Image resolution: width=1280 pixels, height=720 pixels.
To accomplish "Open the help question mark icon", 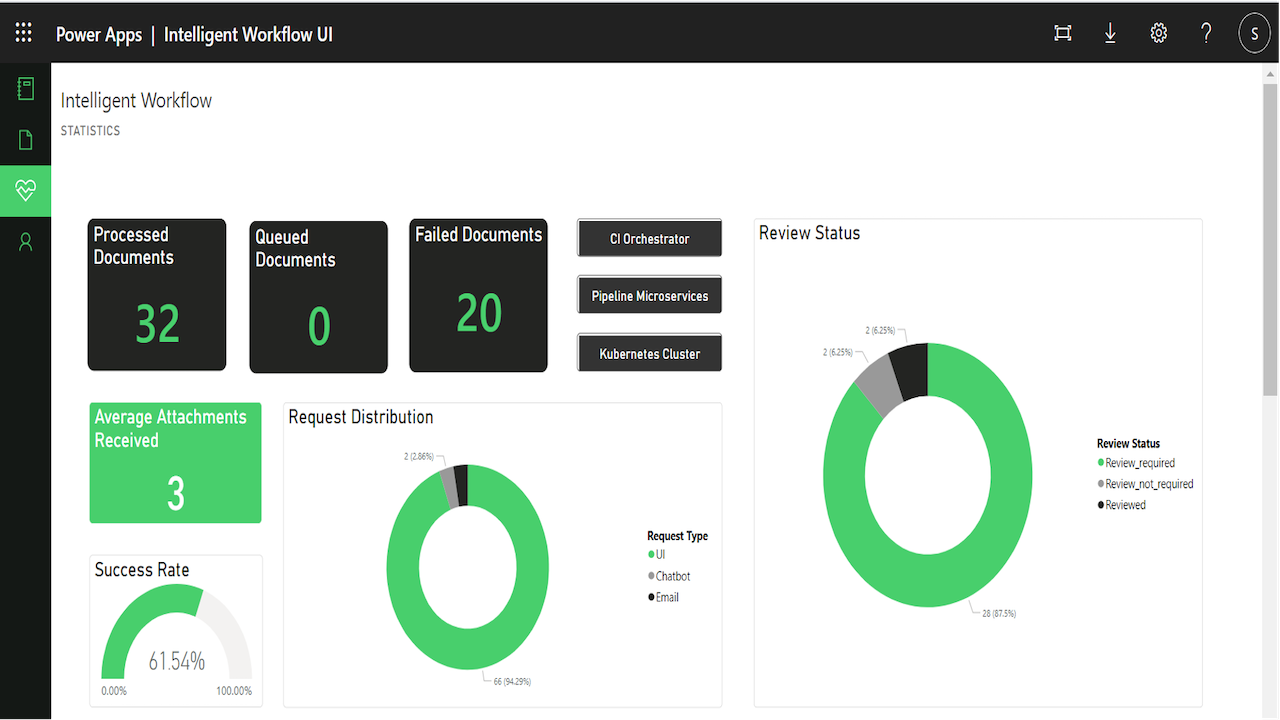I will coord(1206,33).
